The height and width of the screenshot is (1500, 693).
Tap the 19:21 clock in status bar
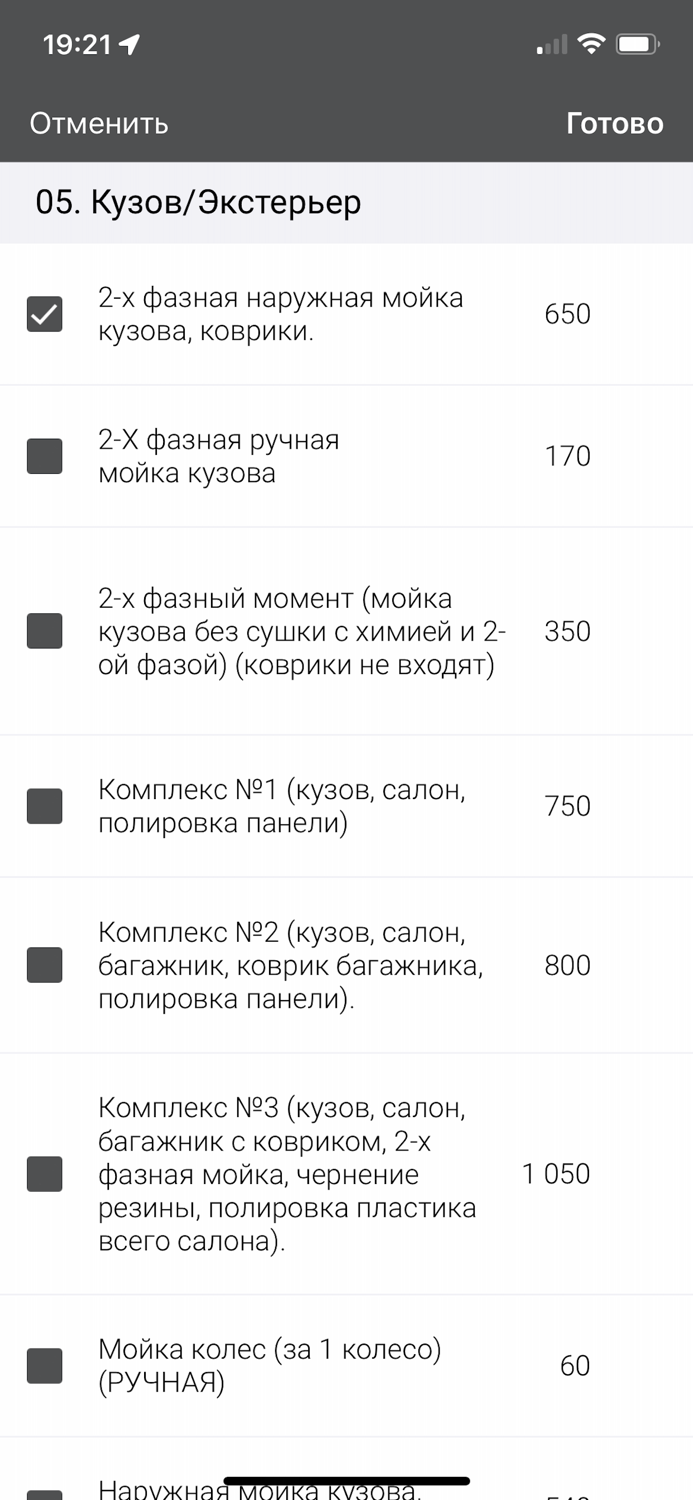(x=75, y=44)
